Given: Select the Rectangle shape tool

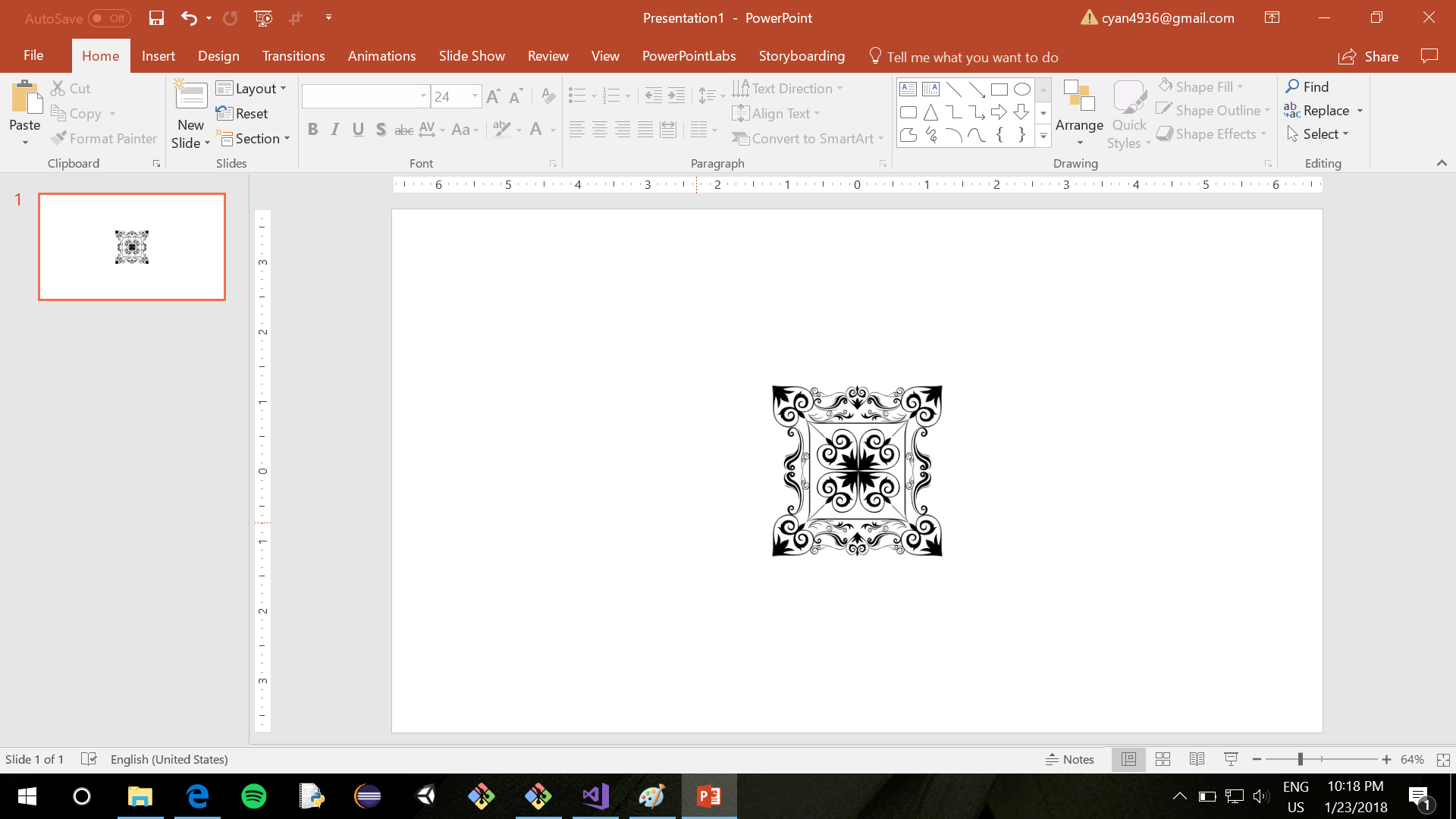Looking at the screenshot, I should [999, 89].
